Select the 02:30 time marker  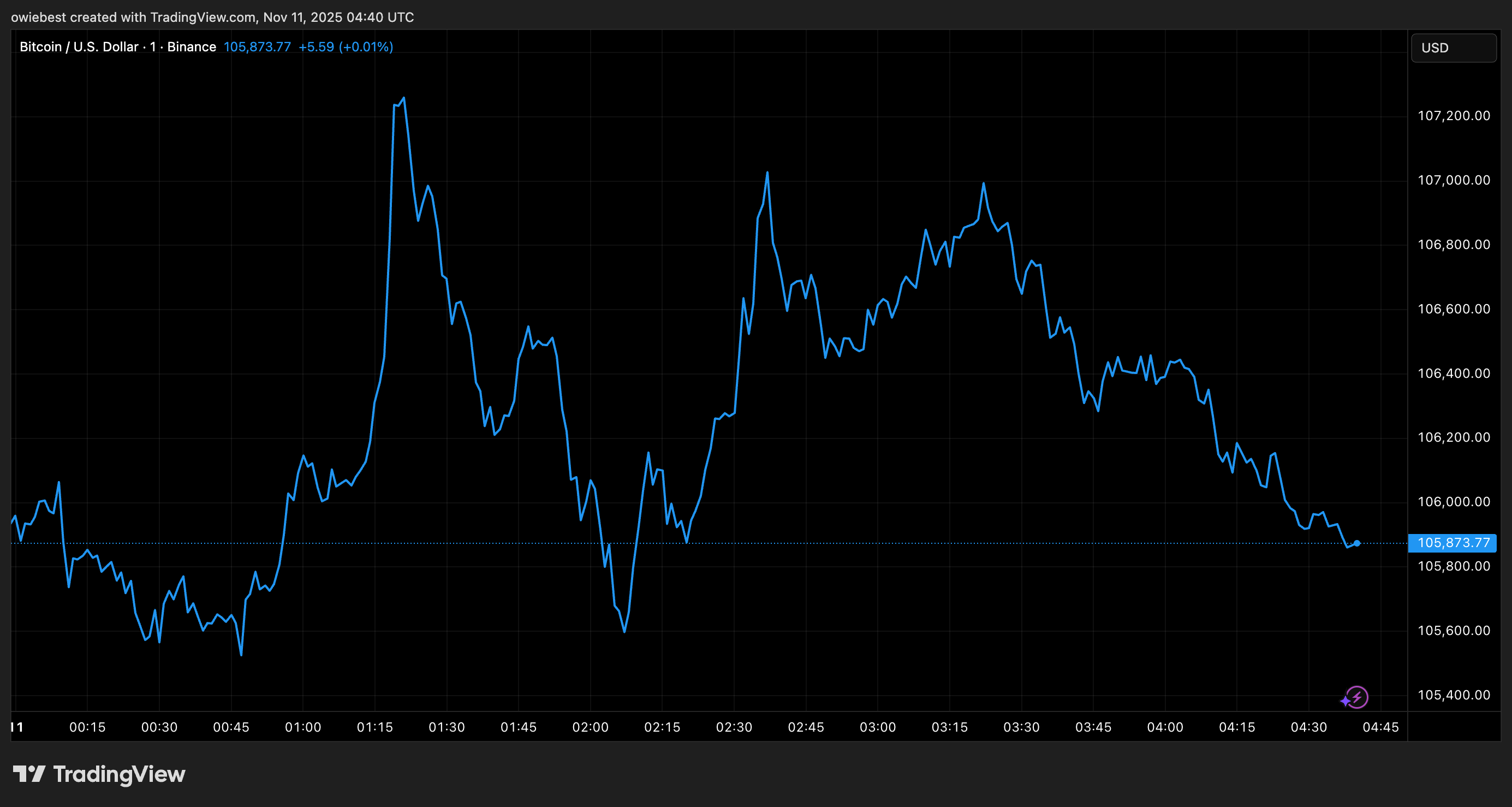point(735,727)
